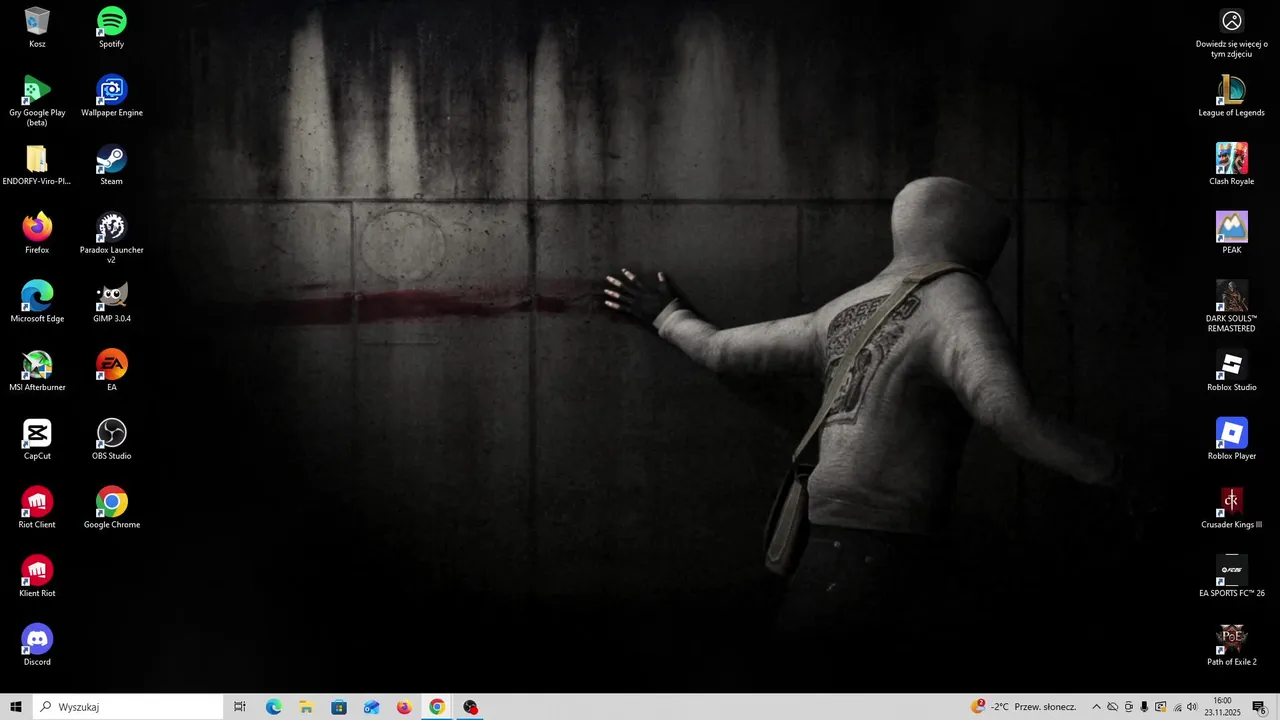1280x720 pixels.
Task: Switch to Google Chrome on the taskbar
Action: point(437,707)
